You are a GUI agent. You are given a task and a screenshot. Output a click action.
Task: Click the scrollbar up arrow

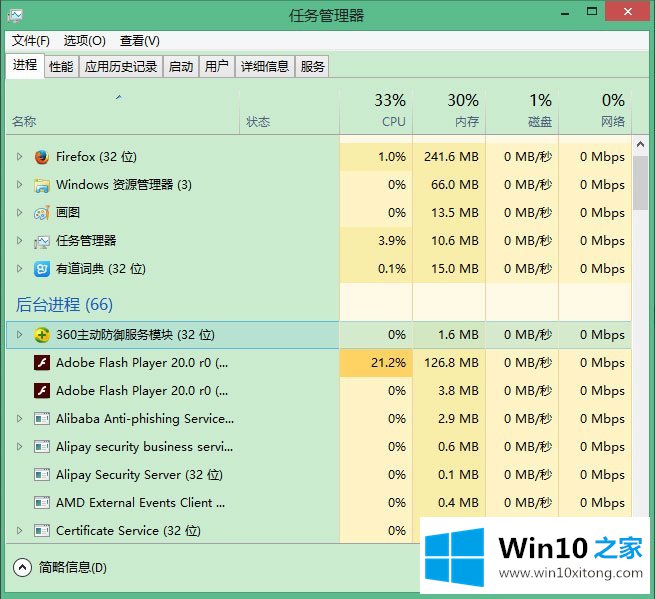[x=640, y=145]
